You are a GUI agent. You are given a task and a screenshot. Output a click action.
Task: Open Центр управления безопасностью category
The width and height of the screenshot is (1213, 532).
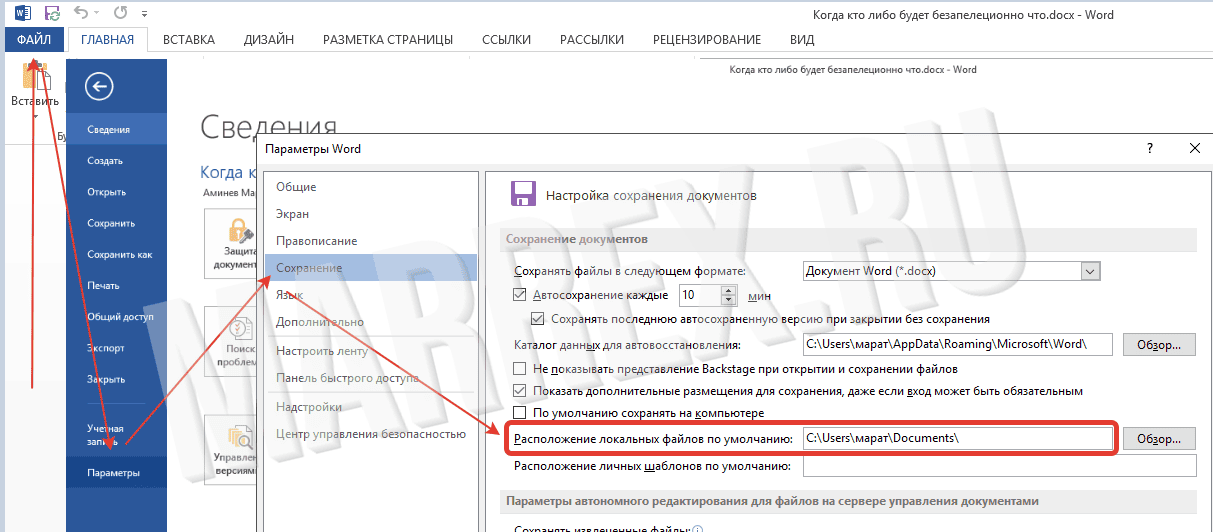click(x=371, y=434)
